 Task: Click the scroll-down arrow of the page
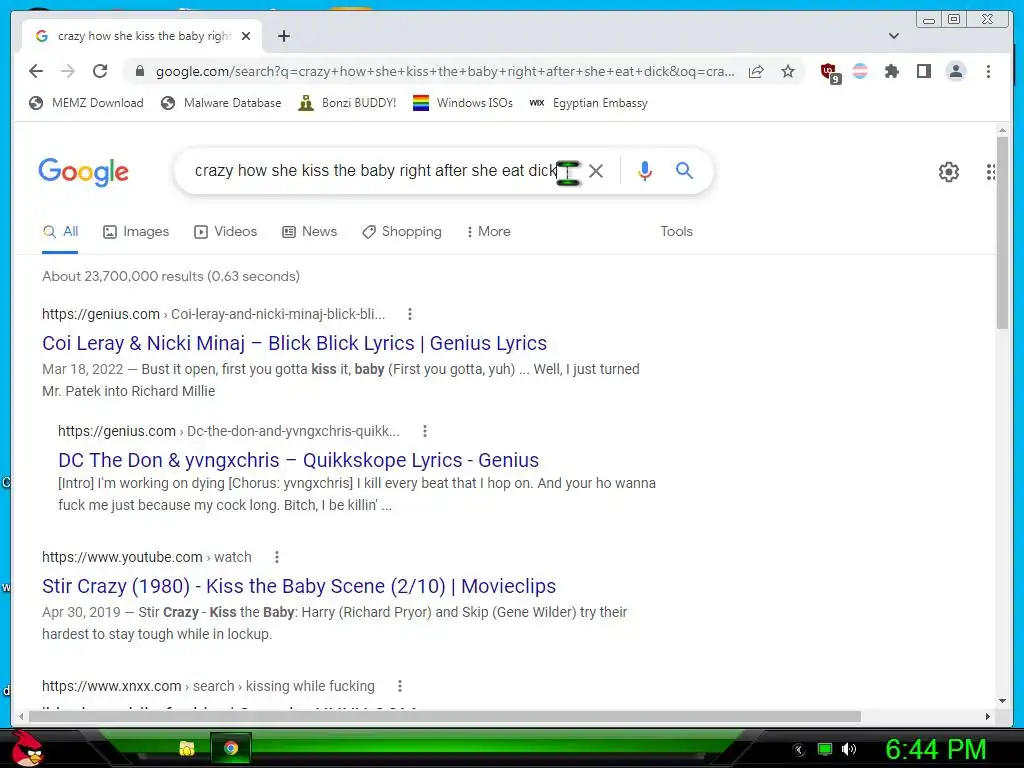pos(1002,701)
